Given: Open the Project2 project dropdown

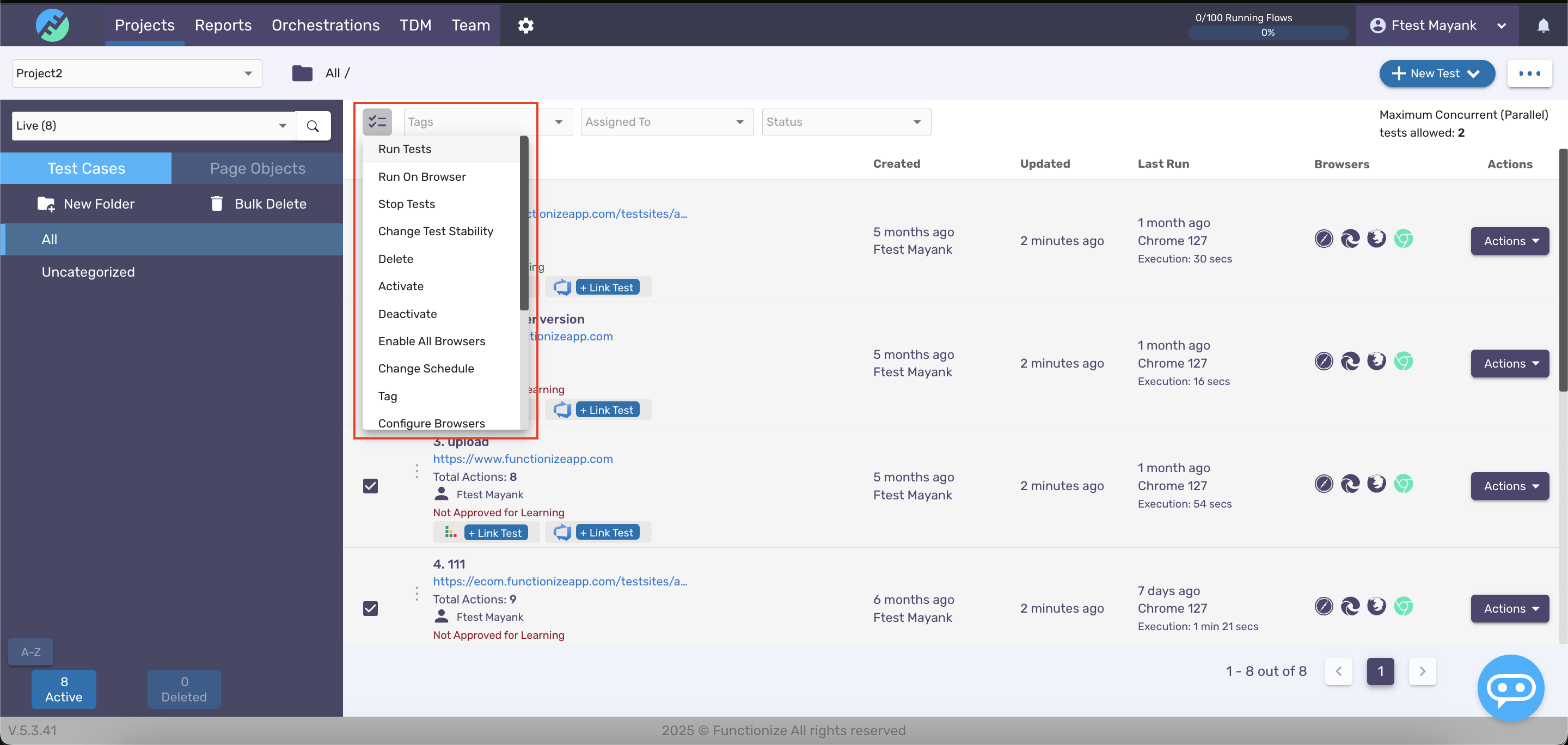Looking at the screenshot, I should point(137,73).
